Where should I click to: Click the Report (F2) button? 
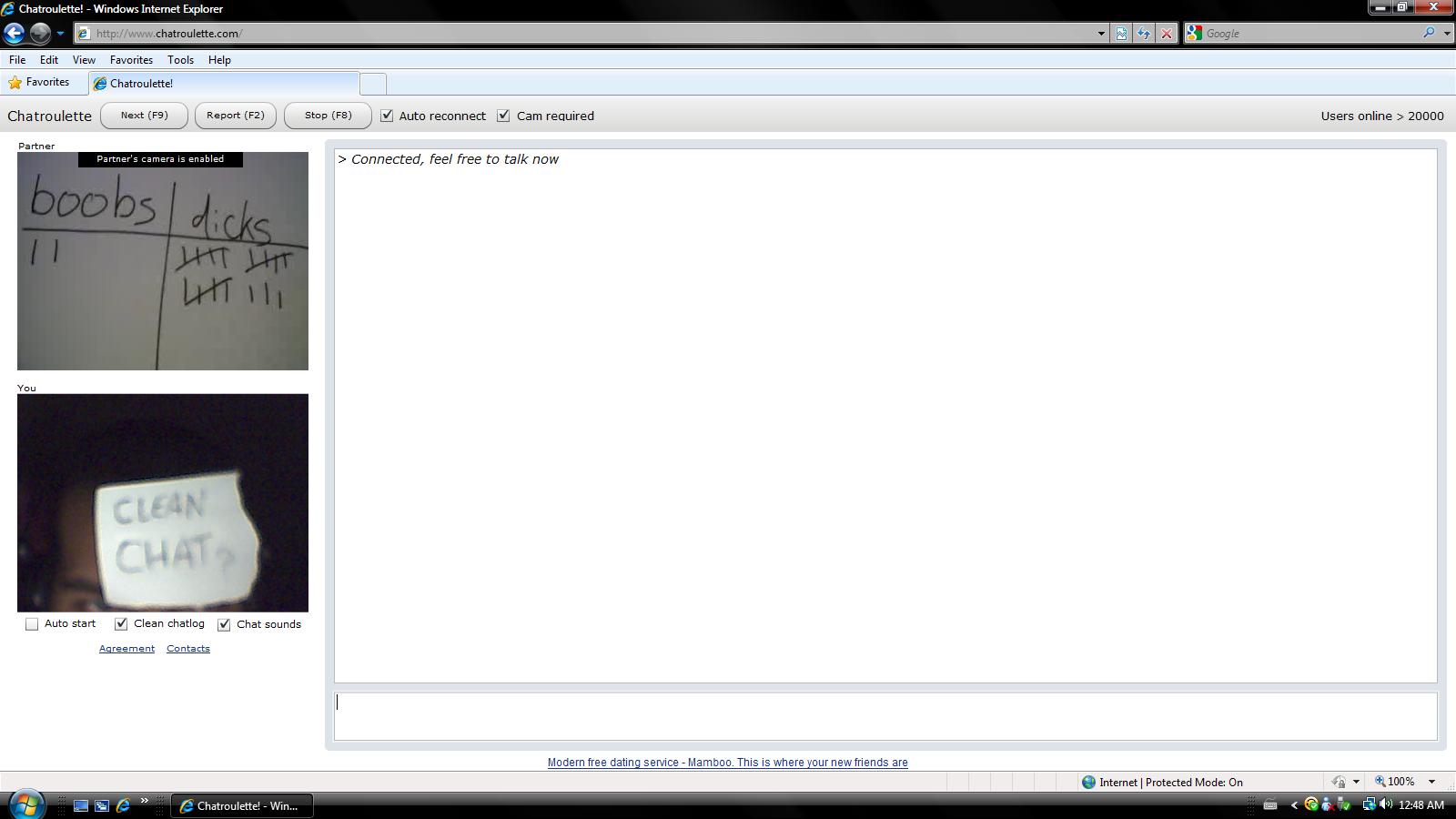(236, 116)
